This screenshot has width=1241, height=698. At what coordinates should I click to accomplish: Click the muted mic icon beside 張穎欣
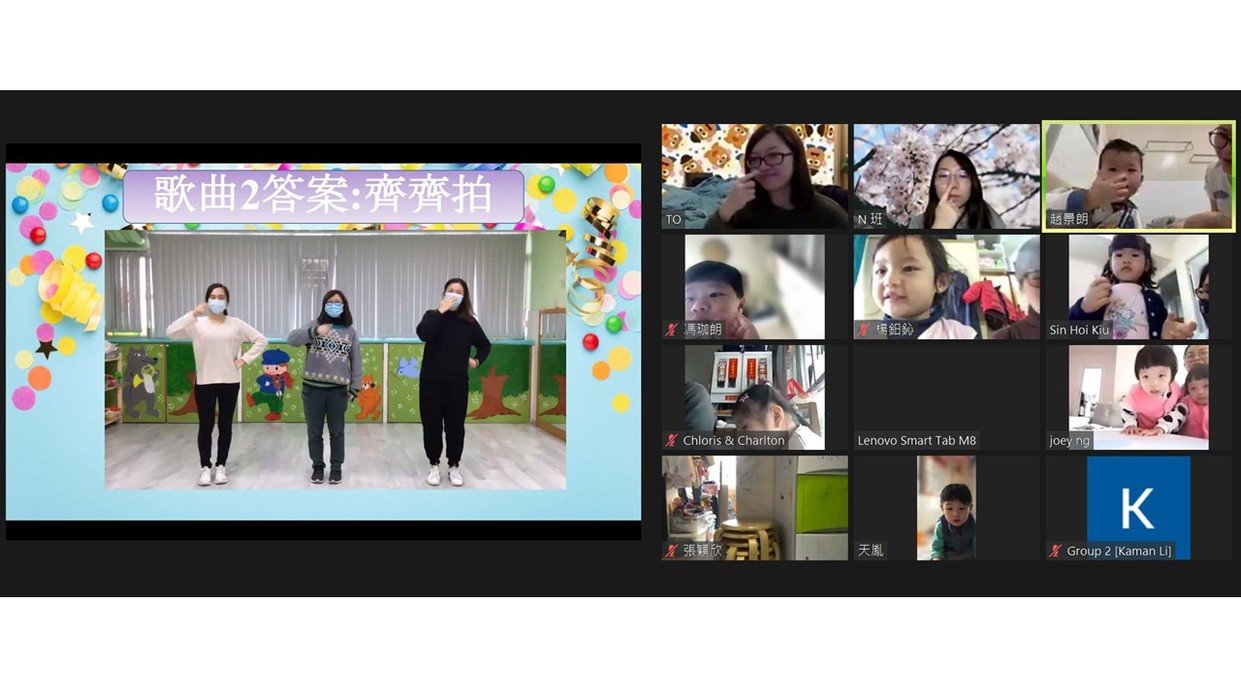tap(672, 551)
